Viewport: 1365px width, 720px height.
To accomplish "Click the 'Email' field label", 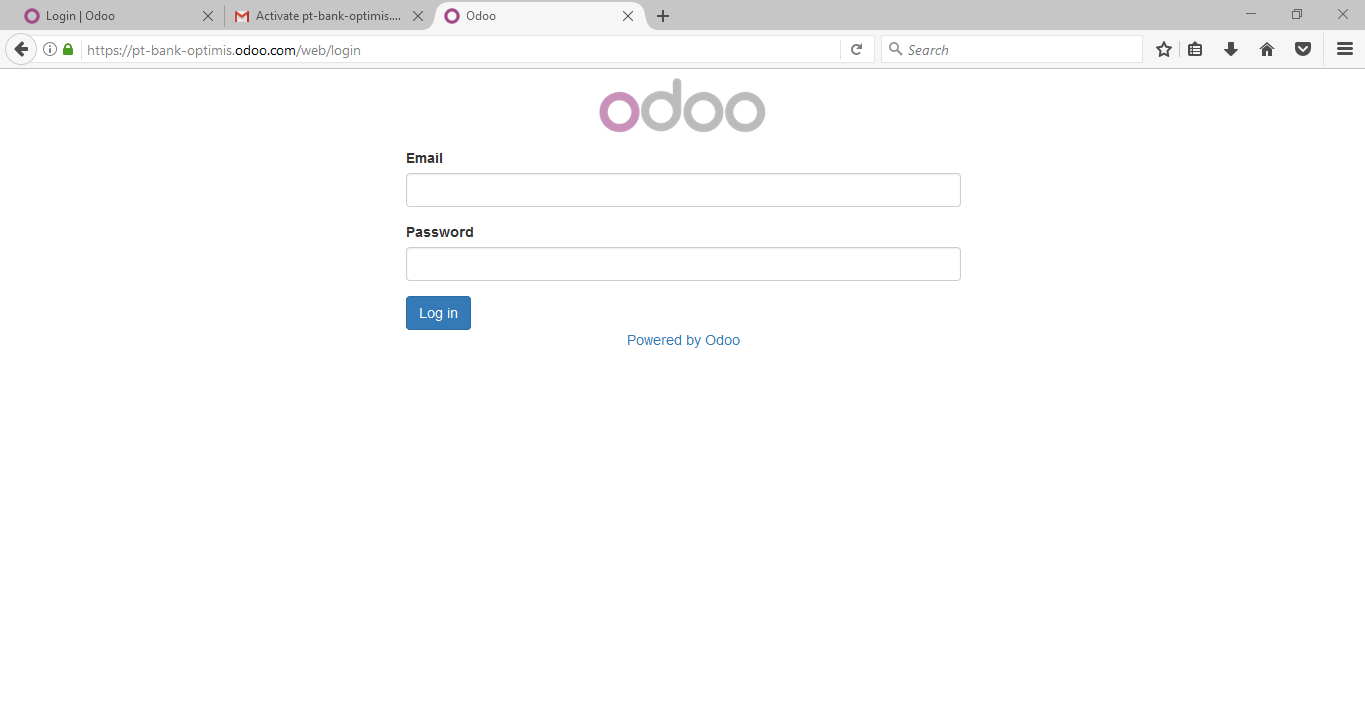I will pyautogui.click(x=424, y=158).
